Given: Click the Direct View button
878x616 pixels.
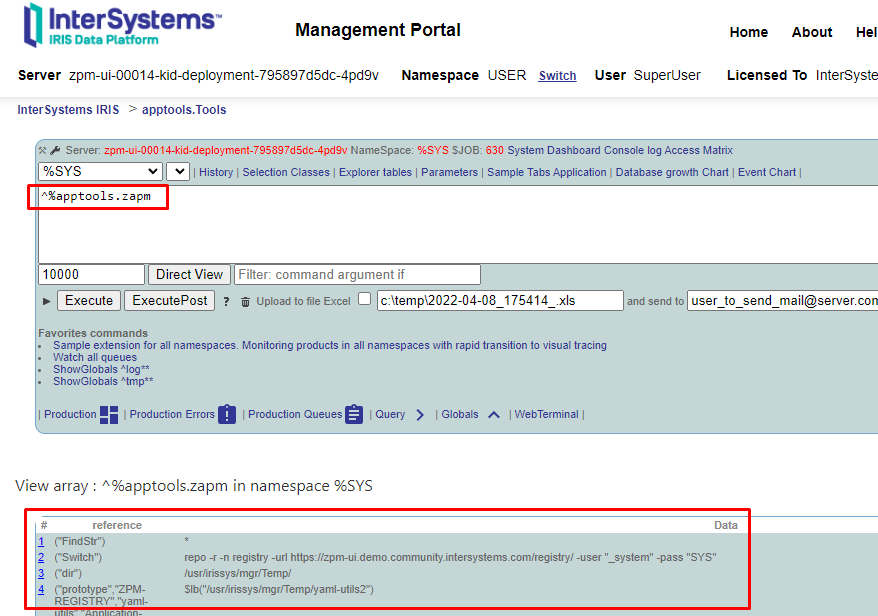Looking at the screenshot, I should 189,274.
